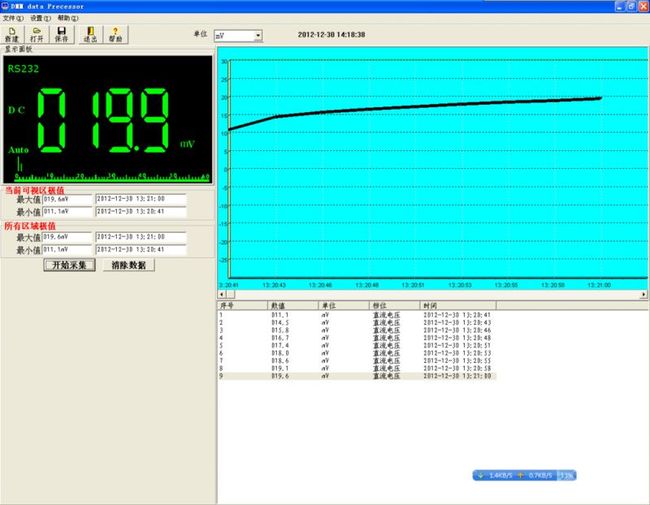Click the New (新建) toolbar icon

point(12,35)
